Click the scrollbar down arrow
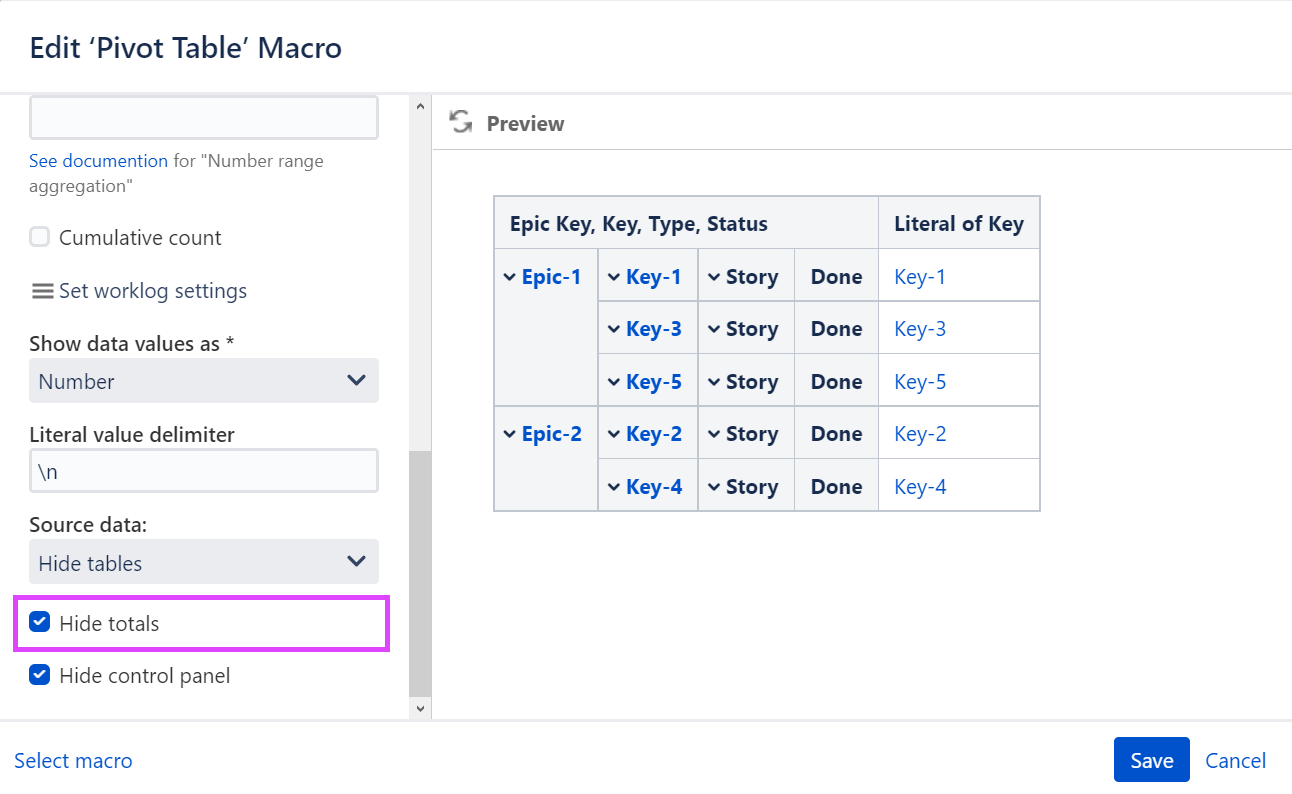The width and height of the screenshot is (1292, 794). 419,707
